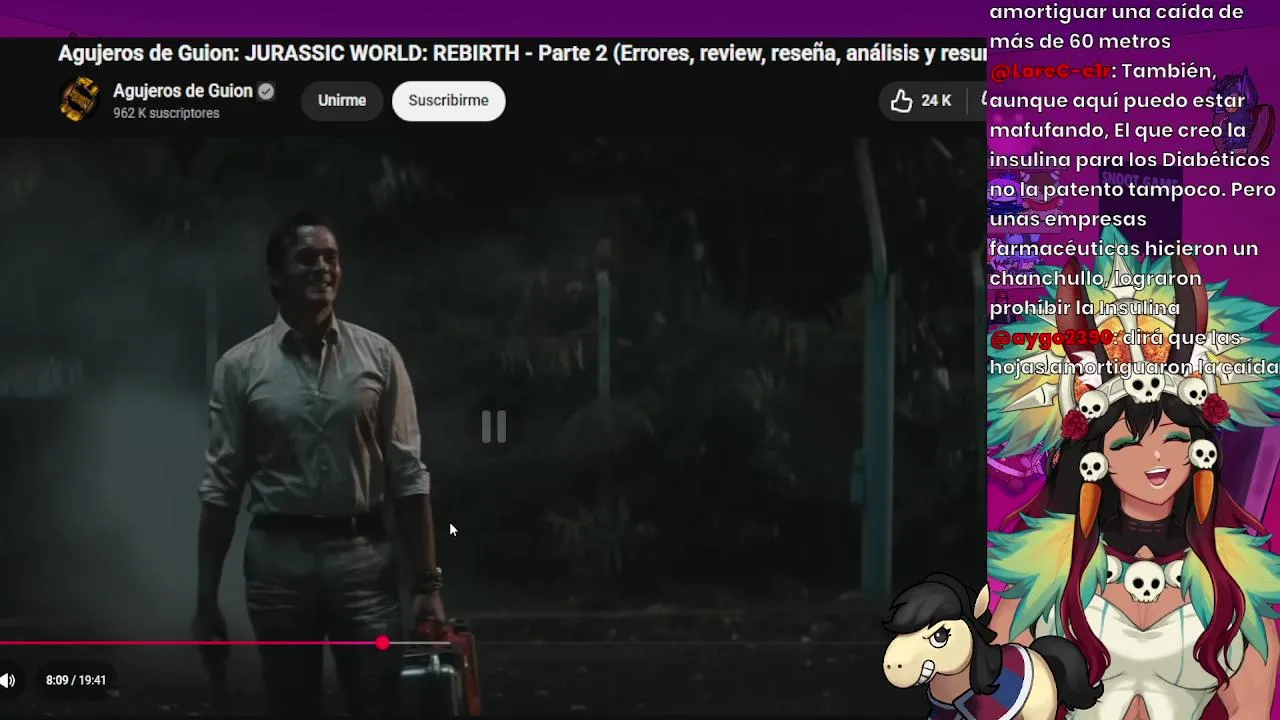Click the Agujeros de Guion channel name
This screenshot has height=720, width=1280.
tap(182, 91)
